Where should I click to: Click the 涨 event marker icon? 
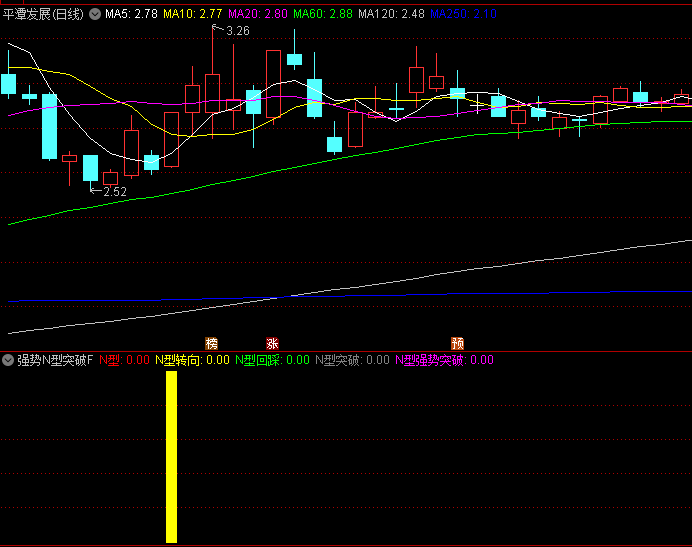[x=272, y=343]
